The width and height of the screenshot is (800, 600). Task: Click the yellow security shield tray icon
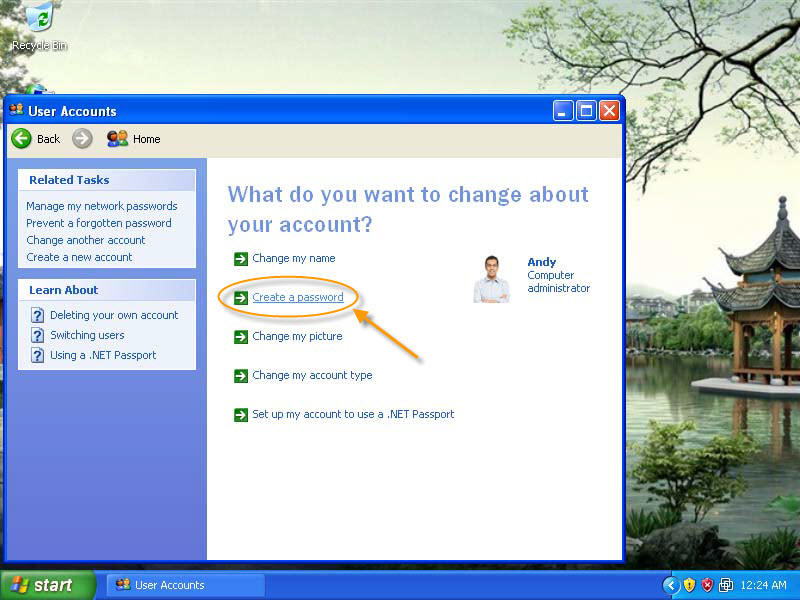(x=689, y=585)
